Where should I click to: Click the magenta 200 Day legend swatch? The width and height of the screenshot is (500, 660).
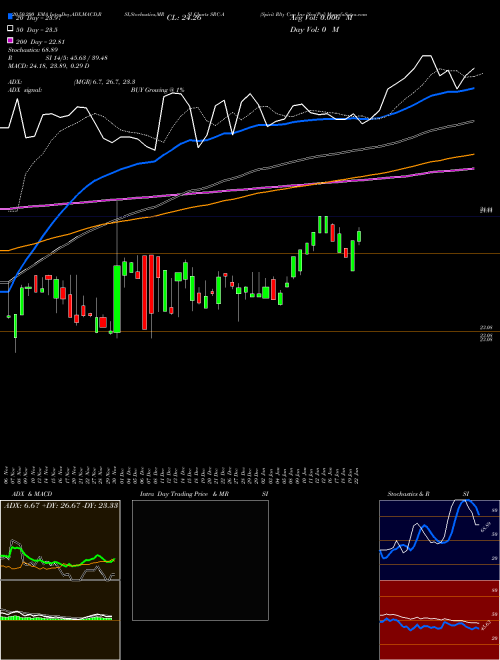pyautogui.click(x=10, y=41)
